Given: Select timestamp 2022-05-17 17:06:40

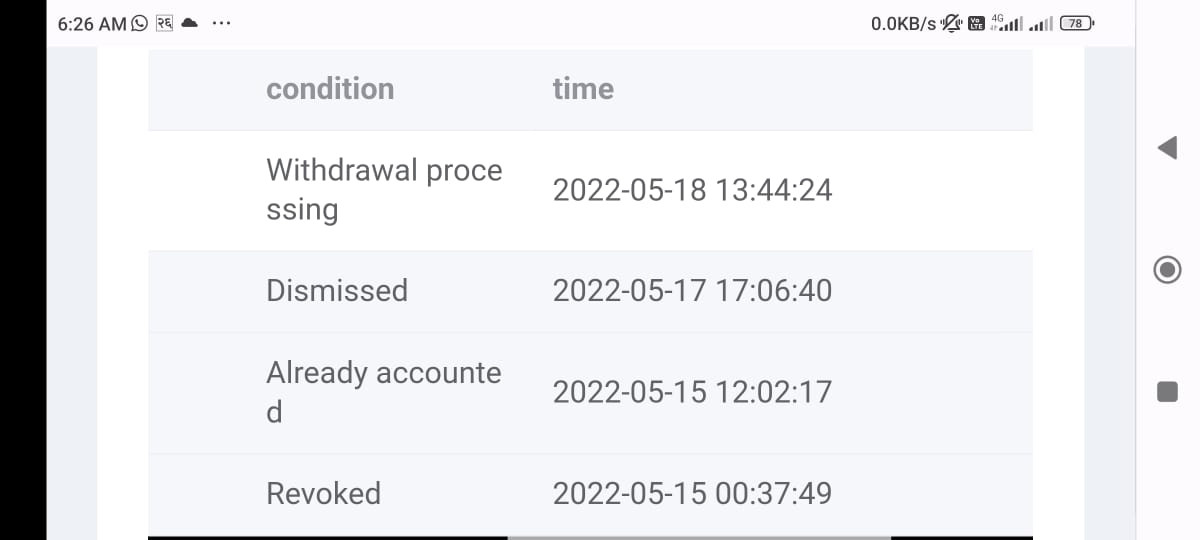Looking at the screenshot, I should 692,291.
